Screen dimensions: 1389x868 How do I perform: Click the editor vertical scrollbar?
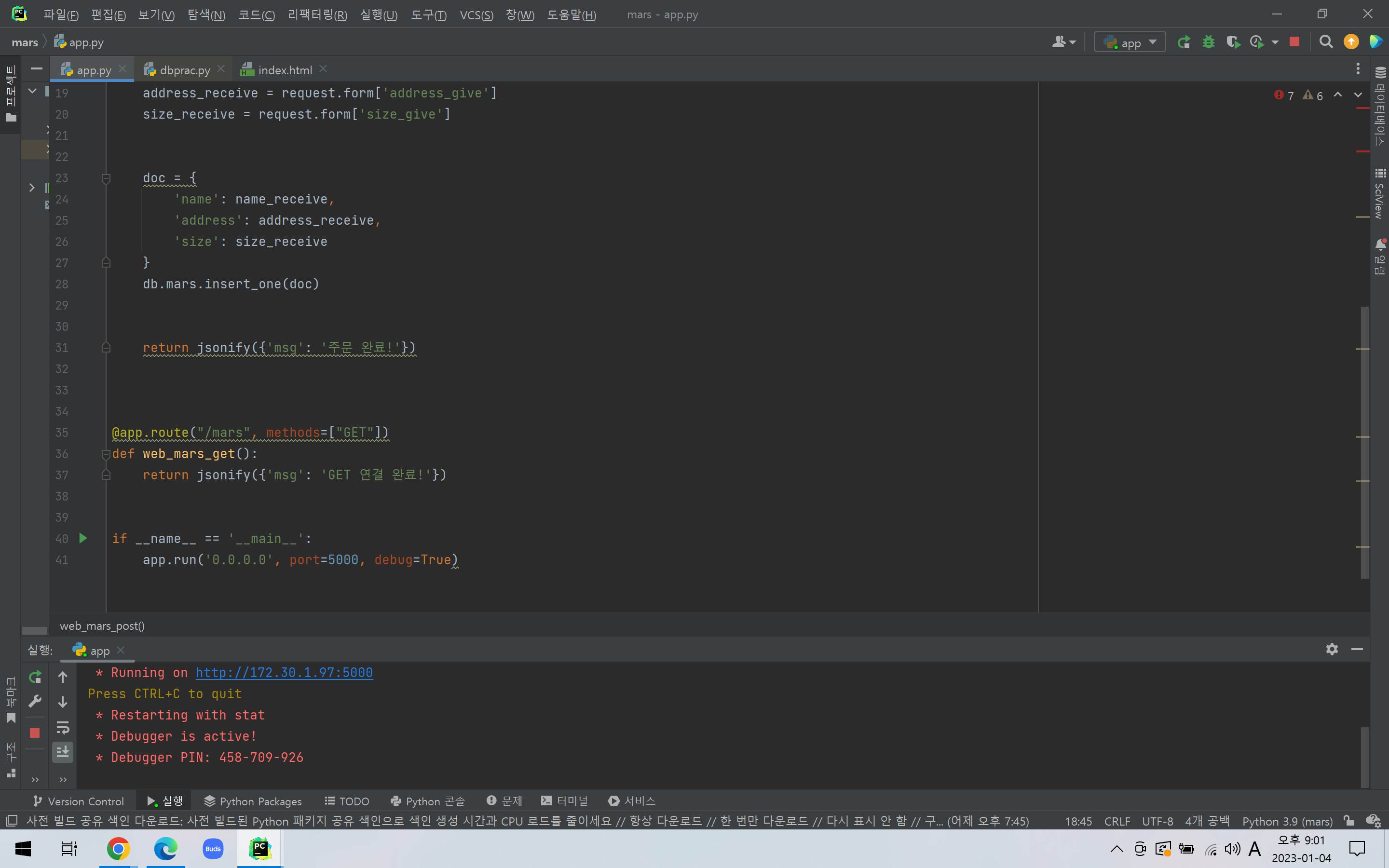click(1364, 442)
